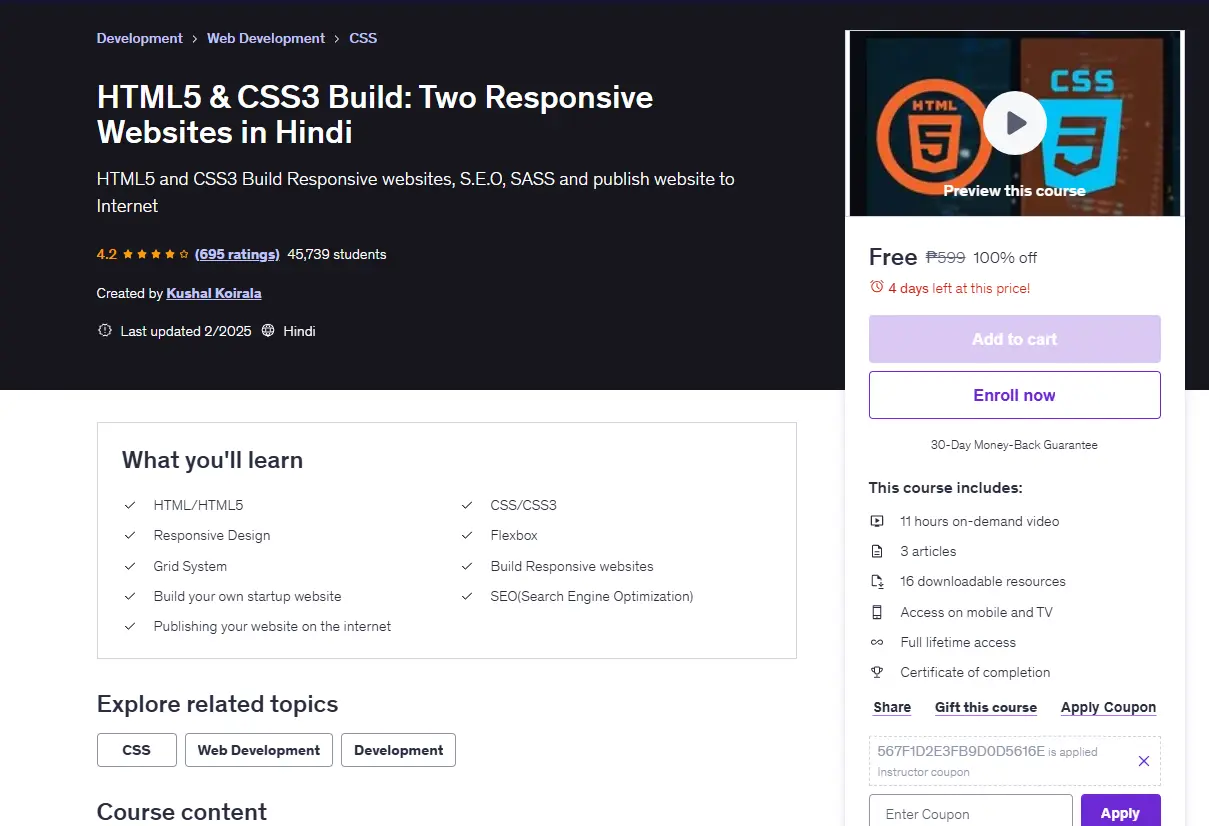
Task: Click the certificate trophy icon
Action: point(877,672)
